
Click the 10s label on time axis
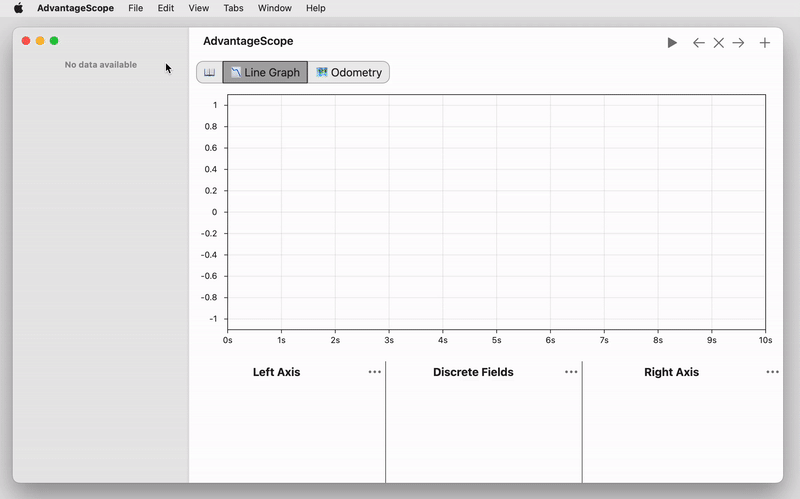tap(765, 340)
